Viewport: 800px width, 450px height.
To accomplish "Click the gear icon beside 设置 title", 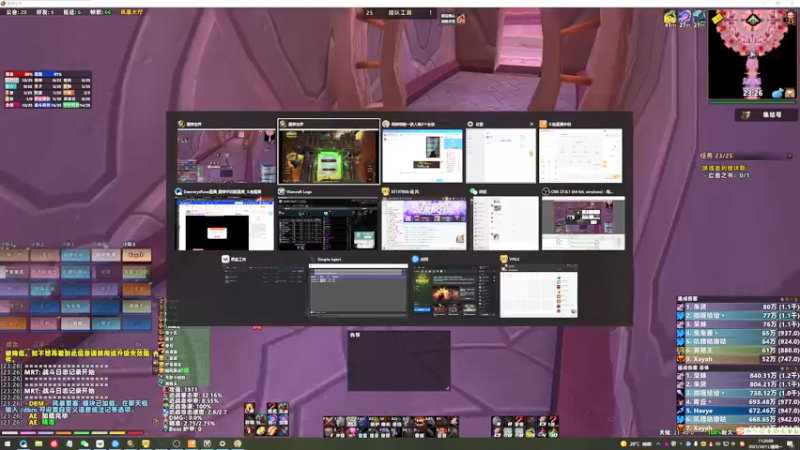I will point(470,124).
